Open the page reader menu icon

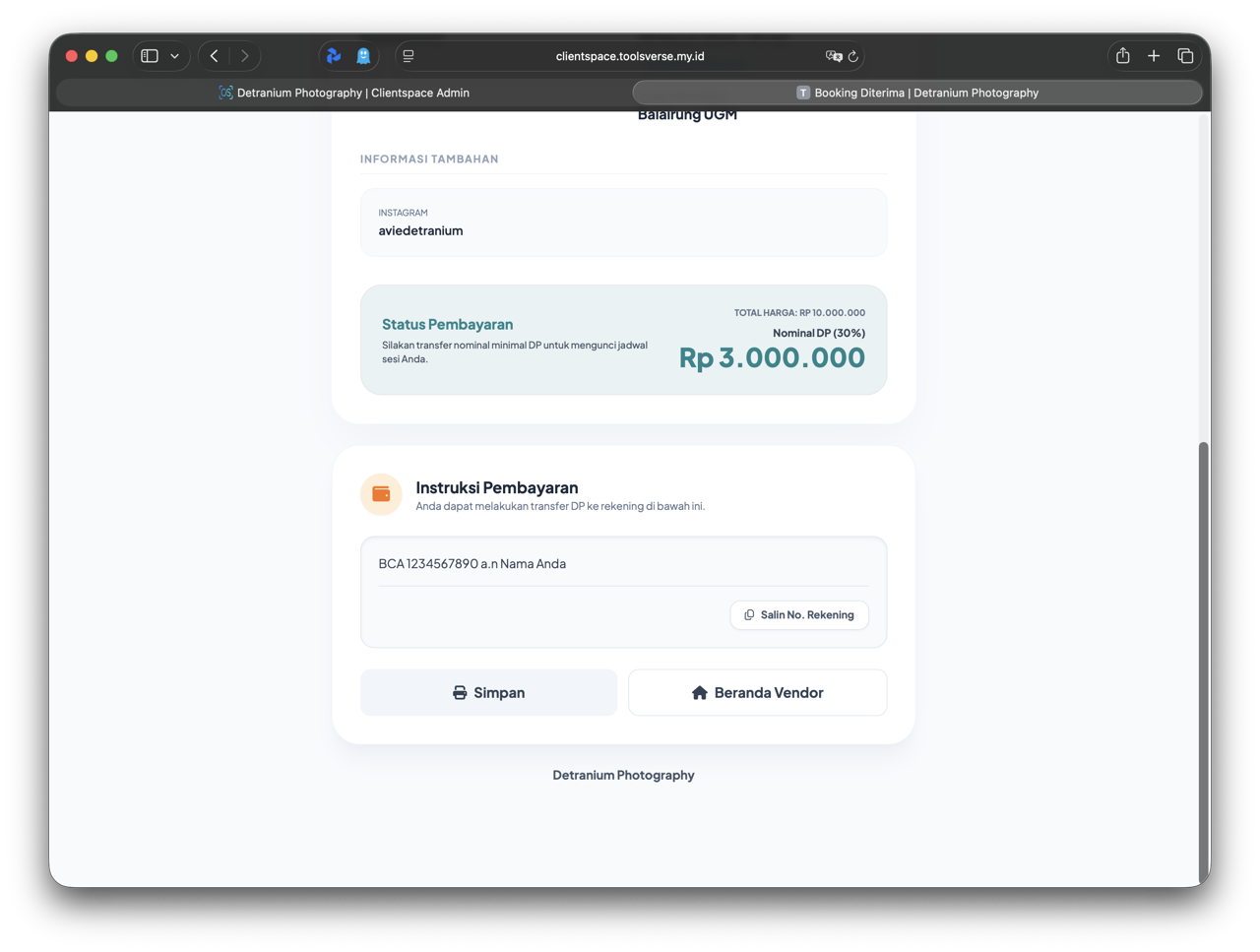pyautogui.click(x=409, y=56)
